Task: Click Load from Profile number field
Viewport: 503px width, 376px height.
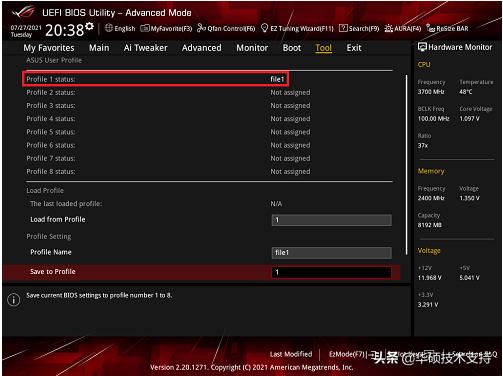Action: tap(332, 220)
